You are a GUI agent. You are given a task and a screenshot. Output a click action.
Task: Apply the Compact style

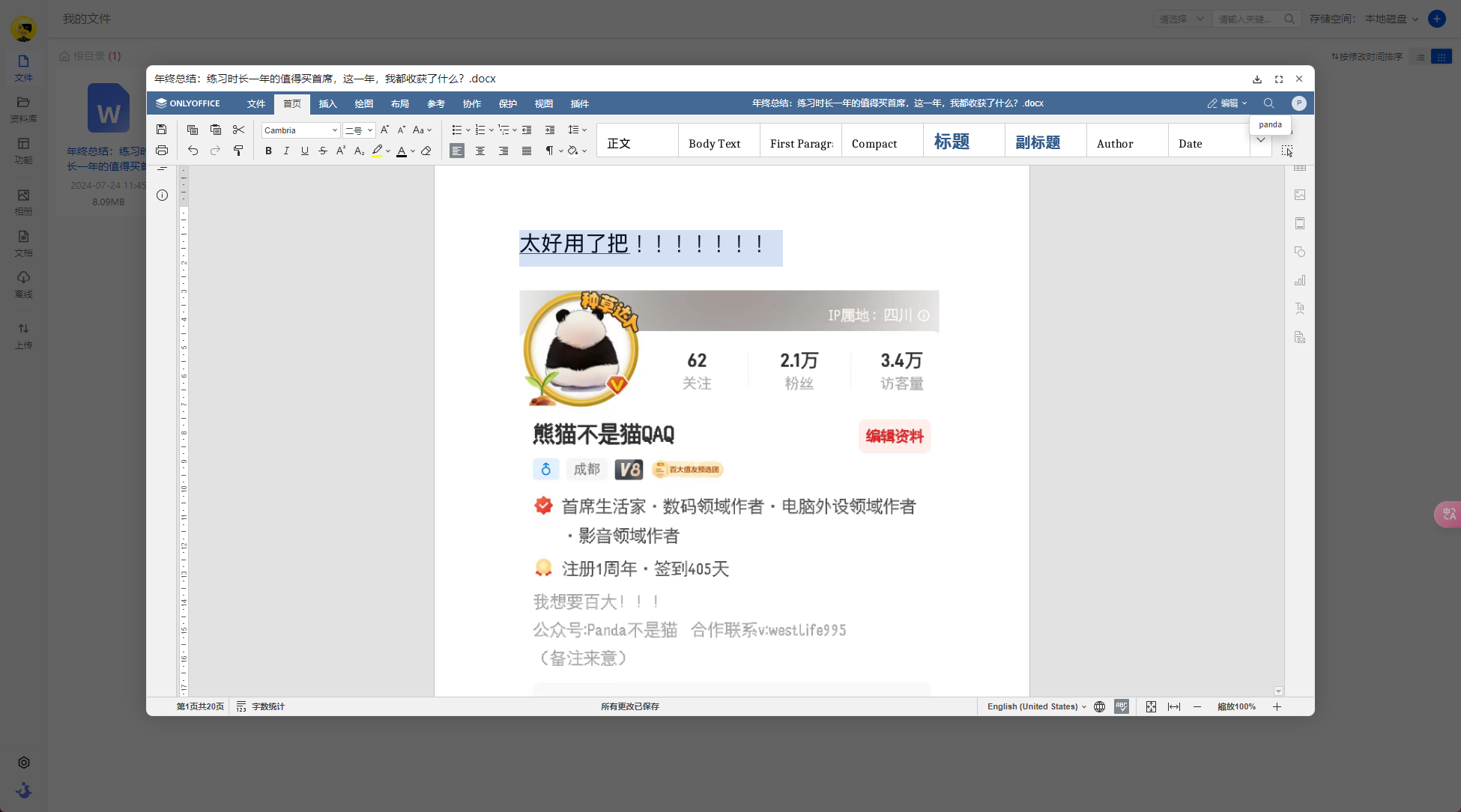883,141
